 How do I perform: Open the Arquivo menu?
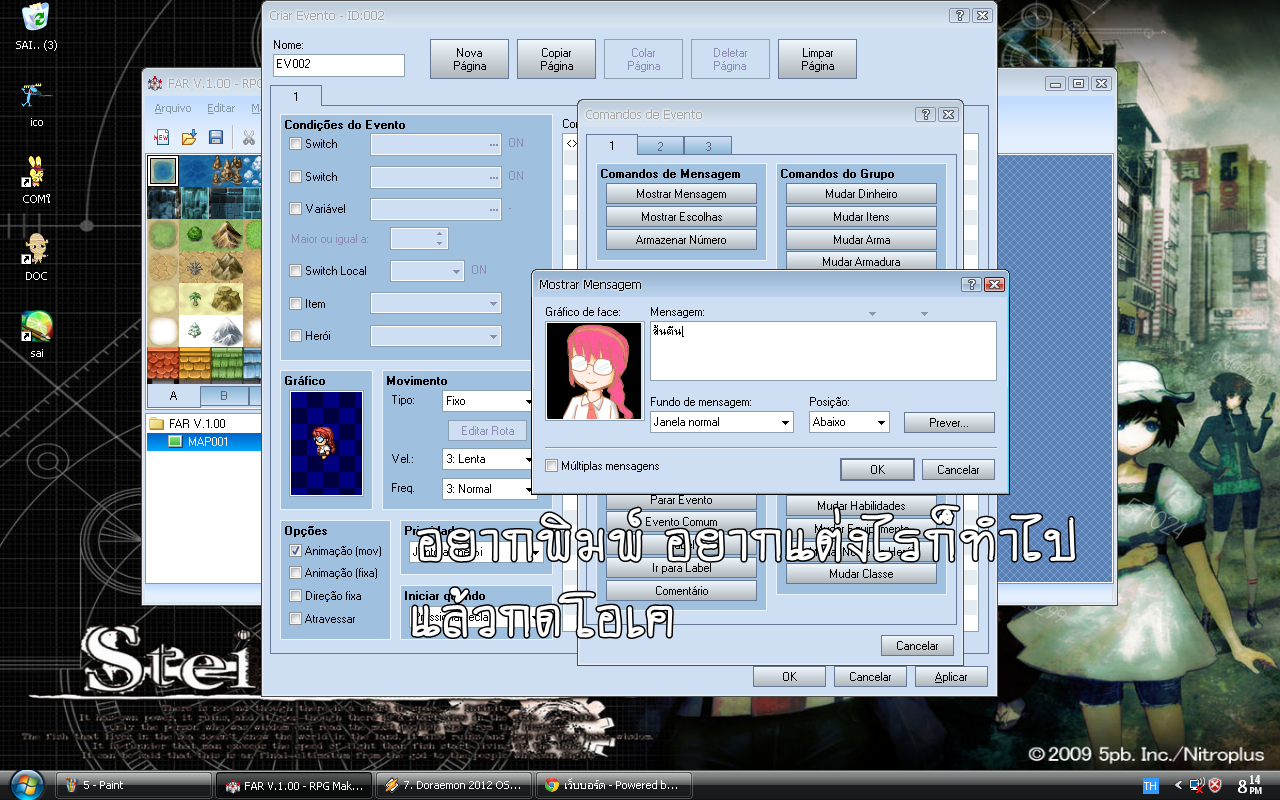pyautogui.click(x=173, y=108)
